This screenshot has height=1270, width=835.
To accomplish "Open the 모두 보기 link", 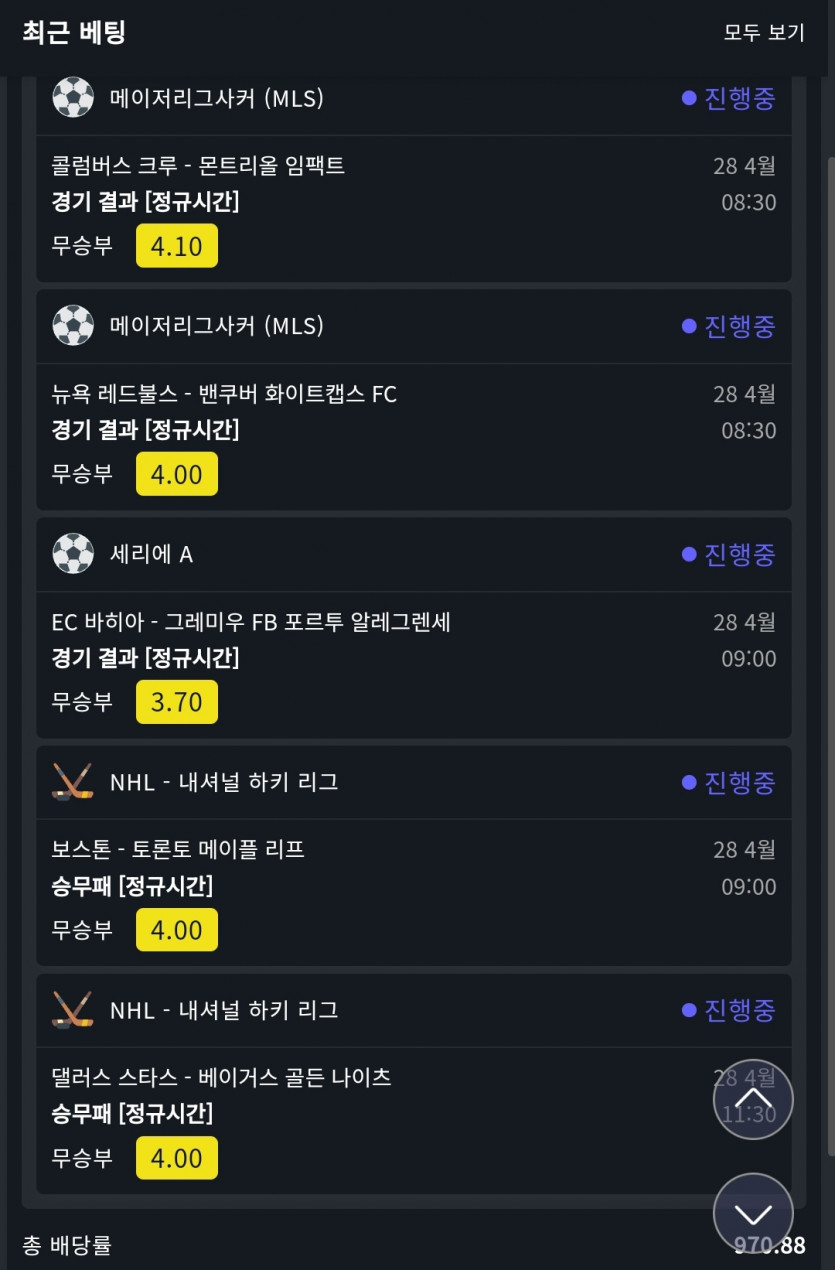I will tap(764, 32).
